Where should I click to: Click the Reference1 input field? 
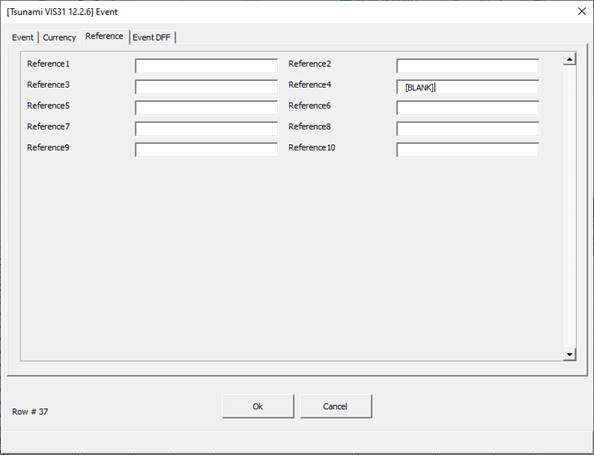(206, 66)
